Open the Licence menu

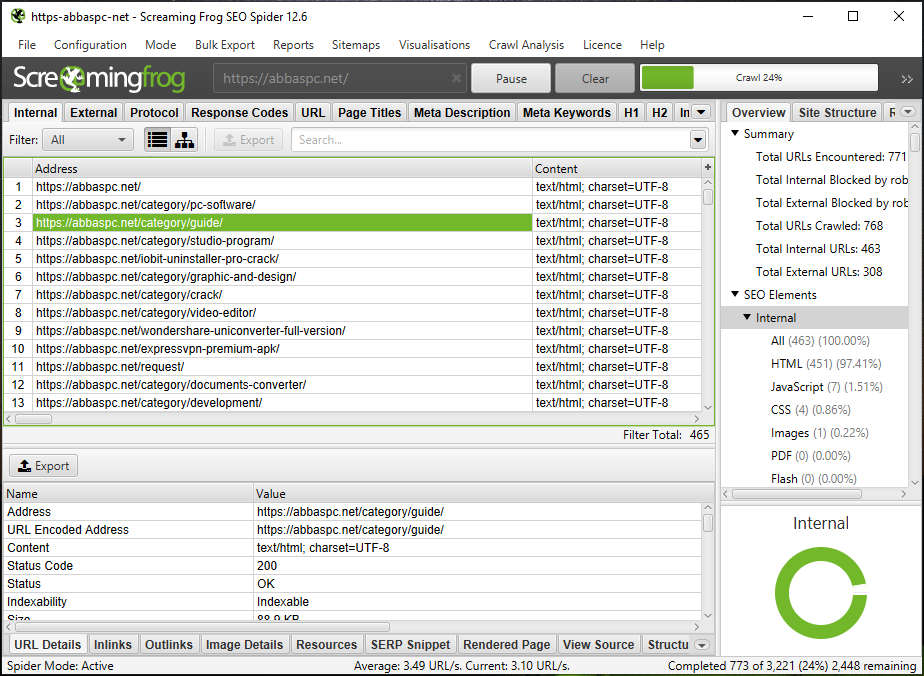point(602,45)
